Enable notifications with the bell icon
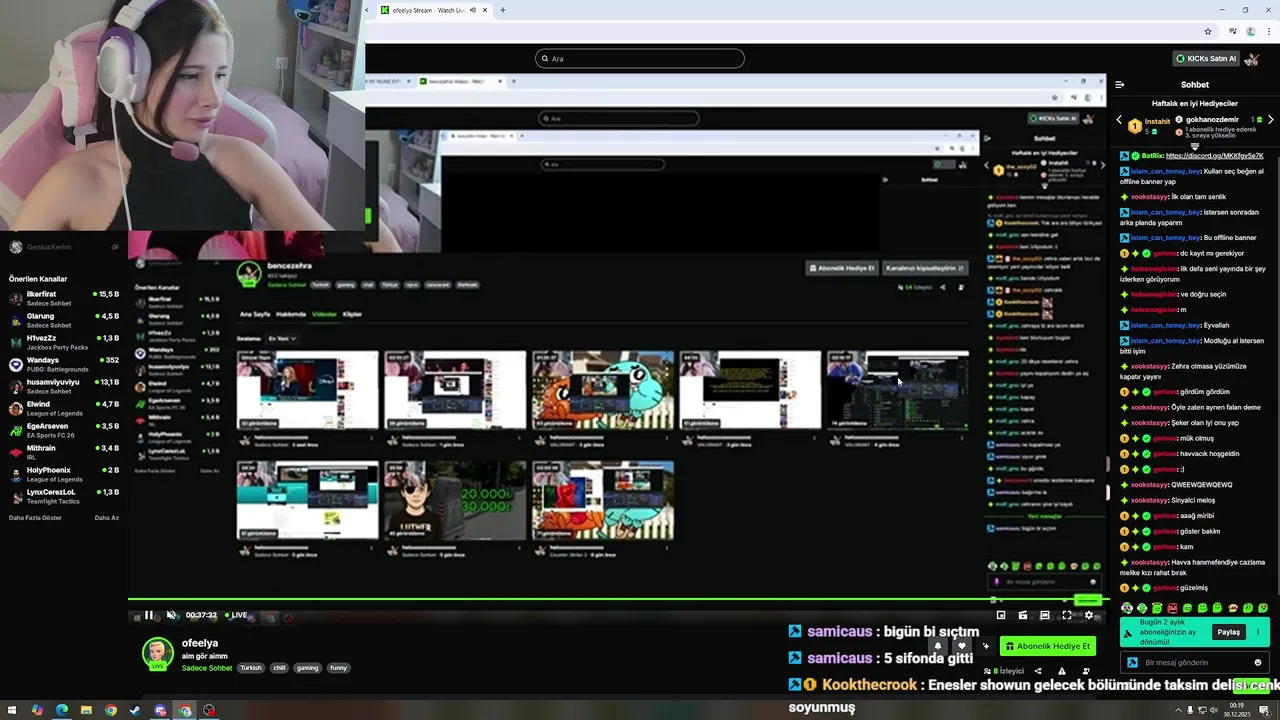 pos(938,646)
